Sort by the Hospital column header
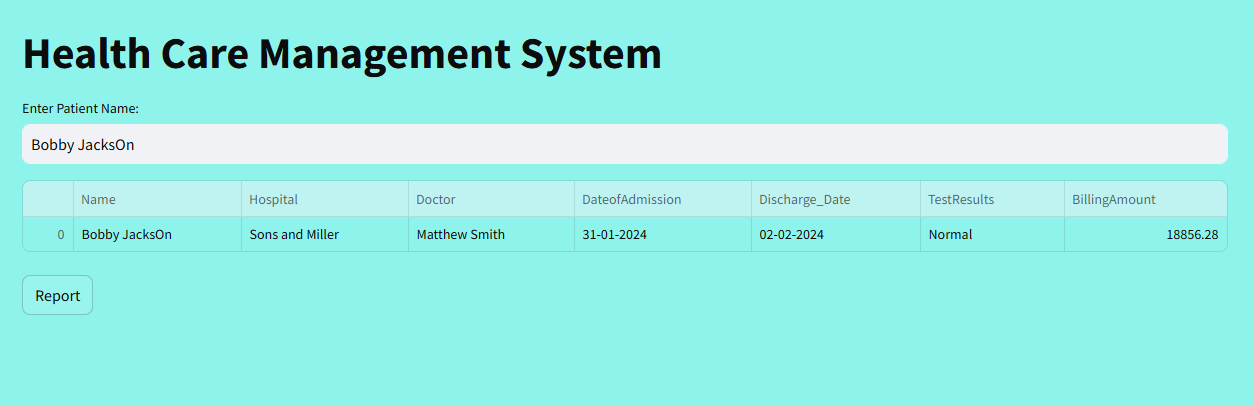 pyautogui.click(x=325, y=199)
